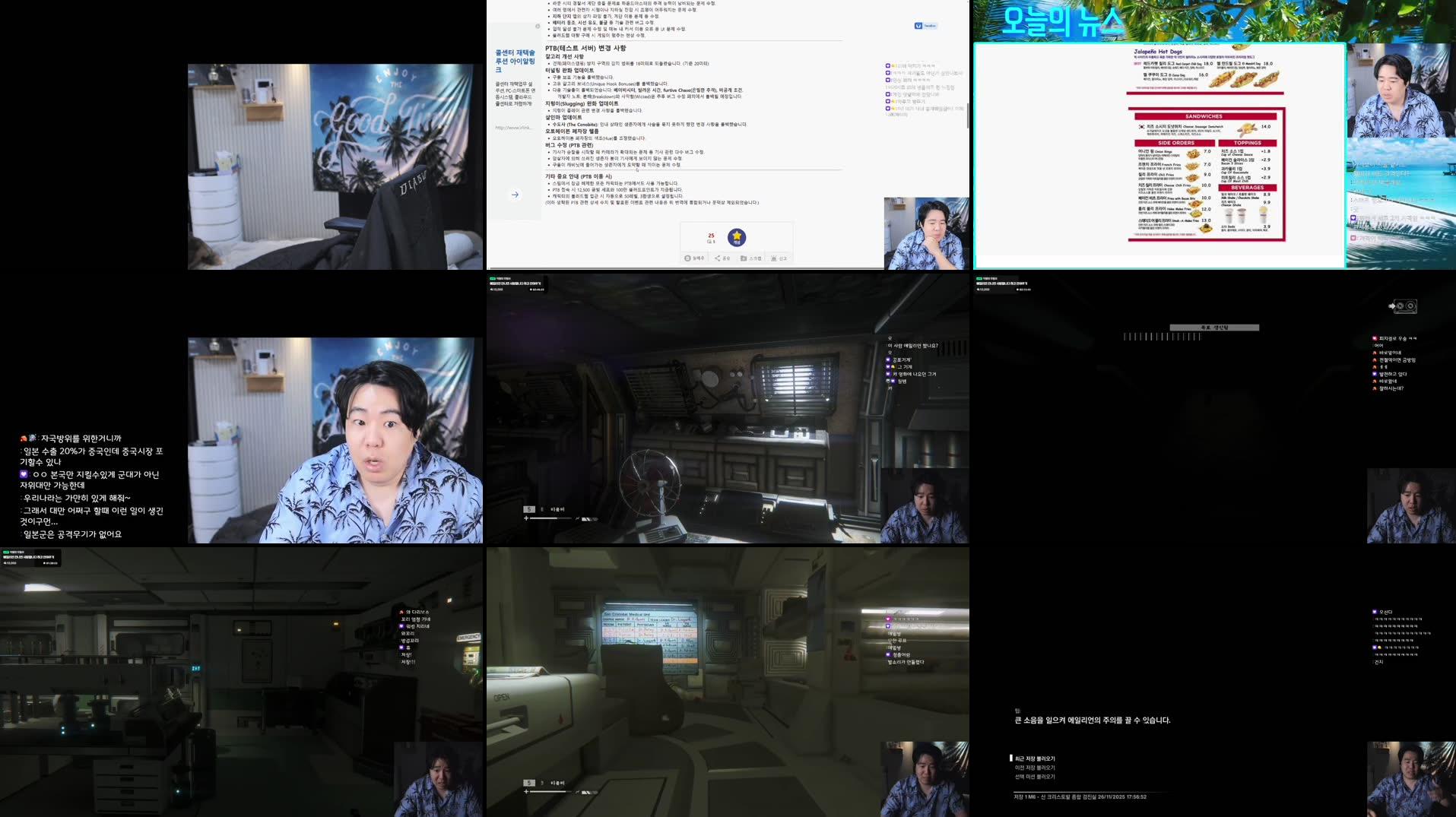Choose 이전 저장 불러오기 from the load menu
Screen dimensions: 1456x817
click(x=1034, y=767)
